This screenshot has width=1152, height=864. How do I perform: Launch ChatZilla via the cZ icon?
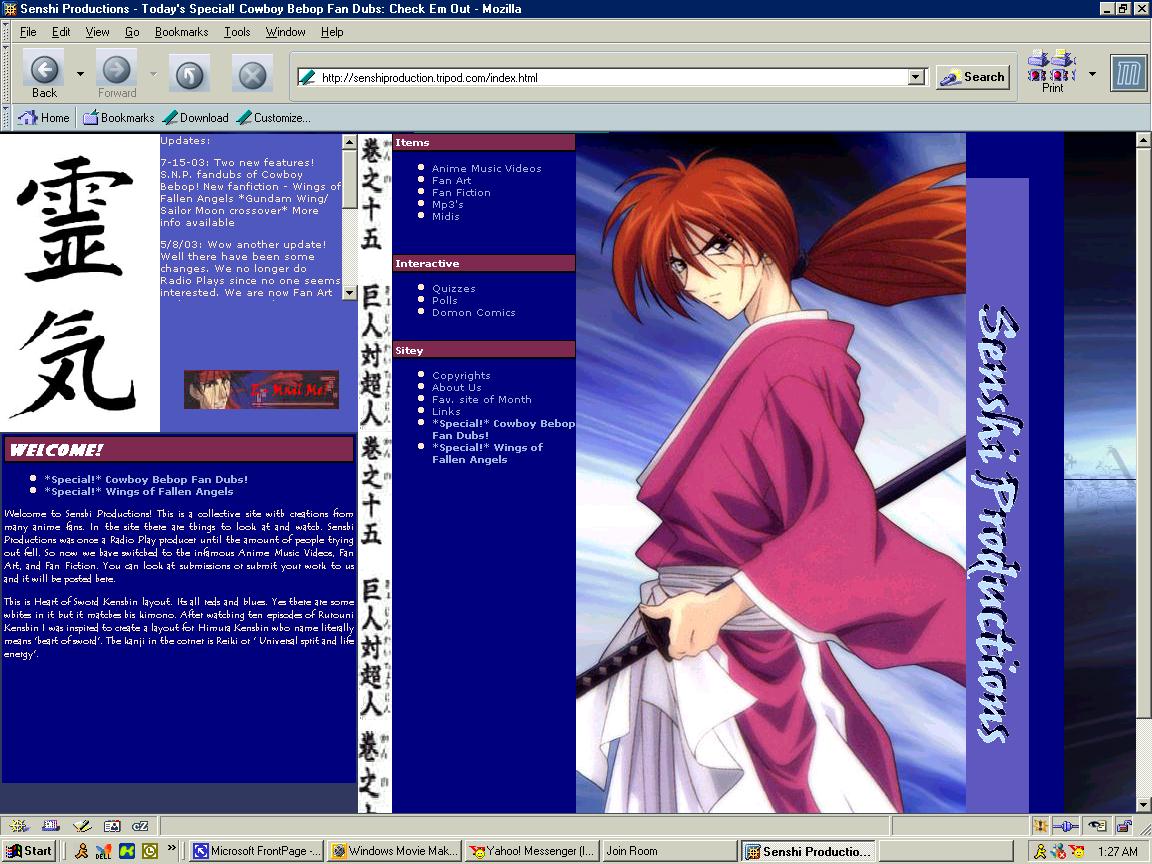(x=140, y=826)
